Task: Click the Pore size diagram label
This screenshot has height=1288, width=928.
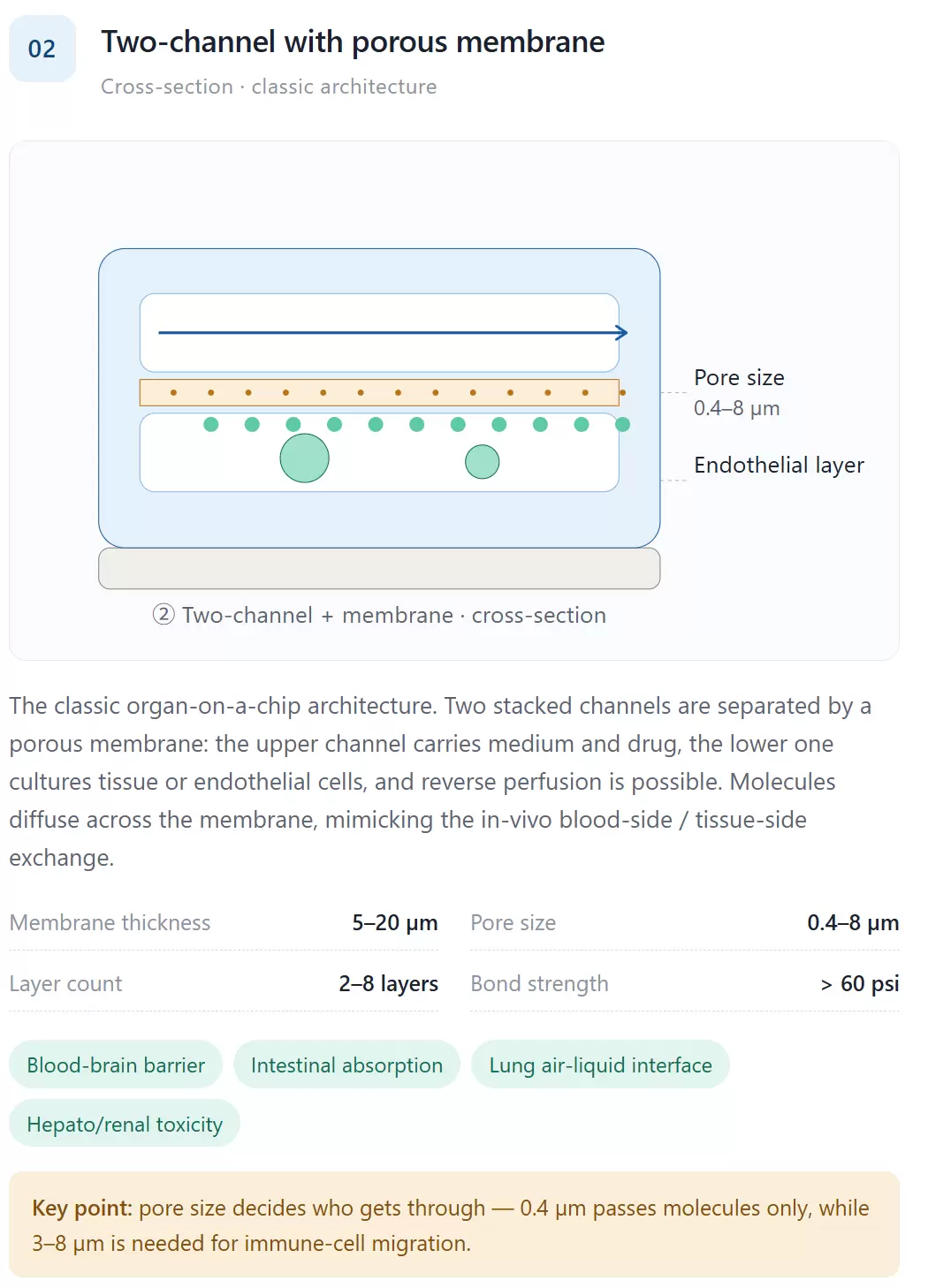Action: tap(739, 377)
